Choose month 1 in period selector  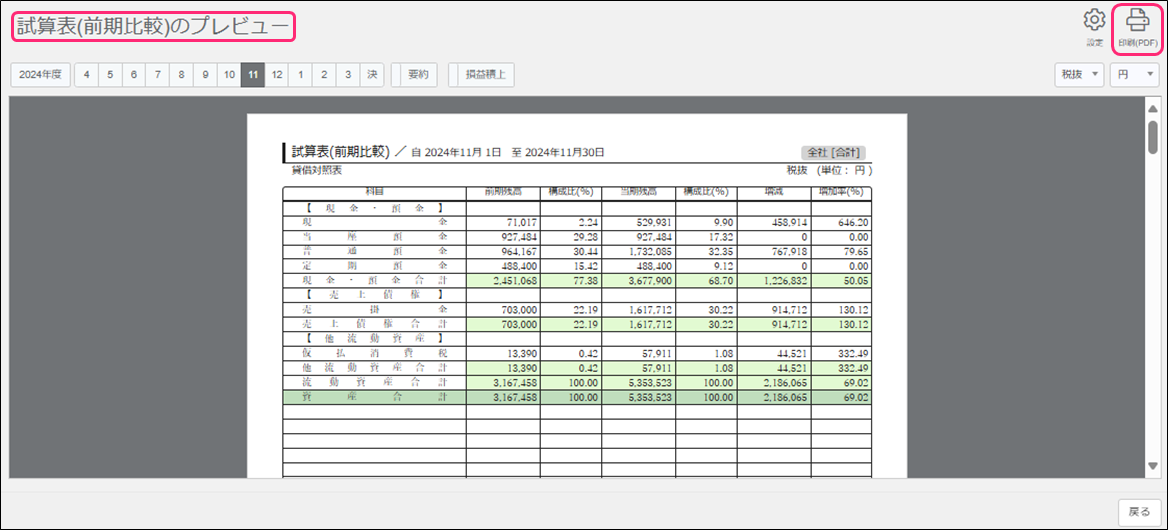pyautogui.click(x=301, y=75)
